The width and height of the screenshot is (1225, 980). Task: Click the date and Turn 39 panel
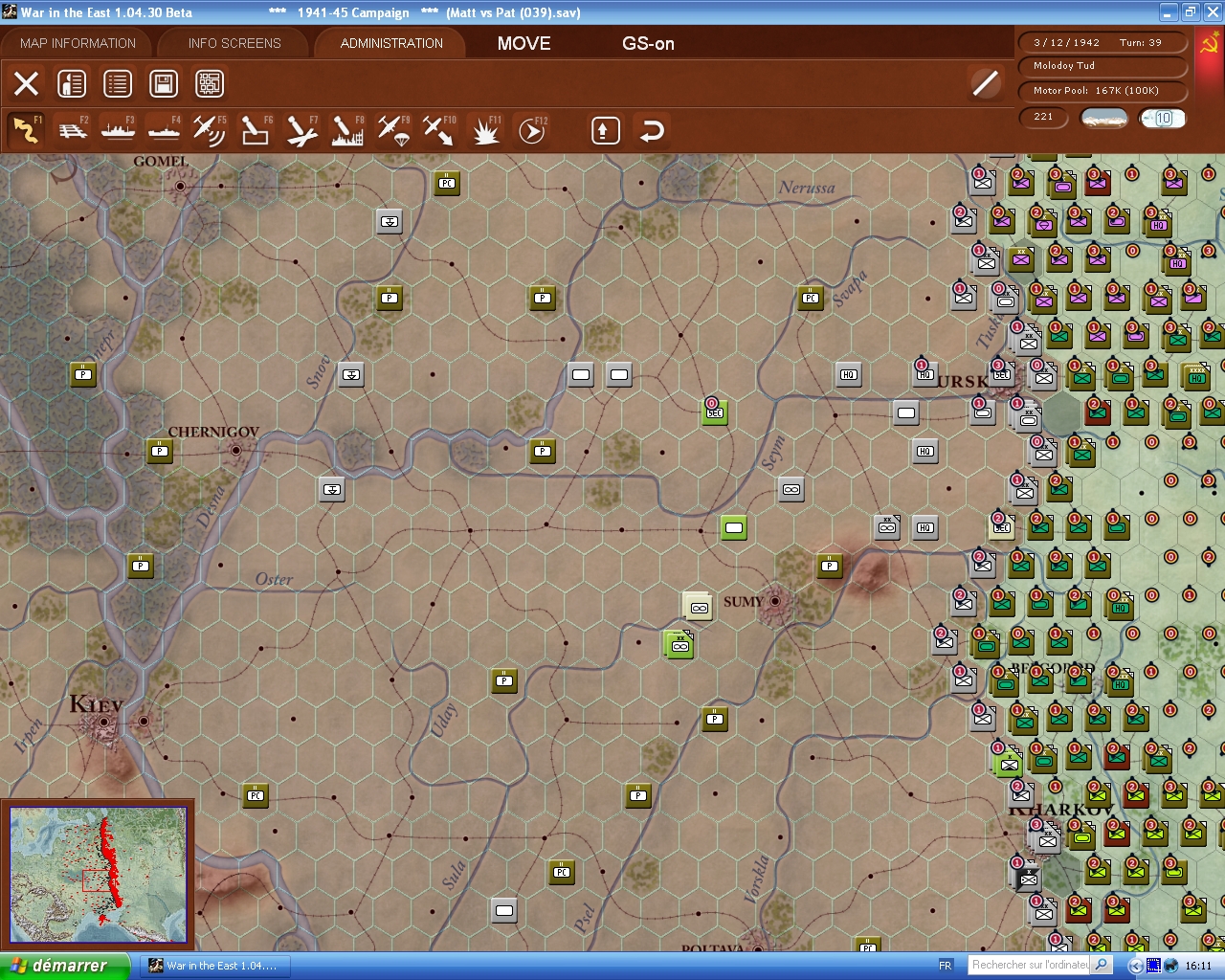coord(1102,42)
